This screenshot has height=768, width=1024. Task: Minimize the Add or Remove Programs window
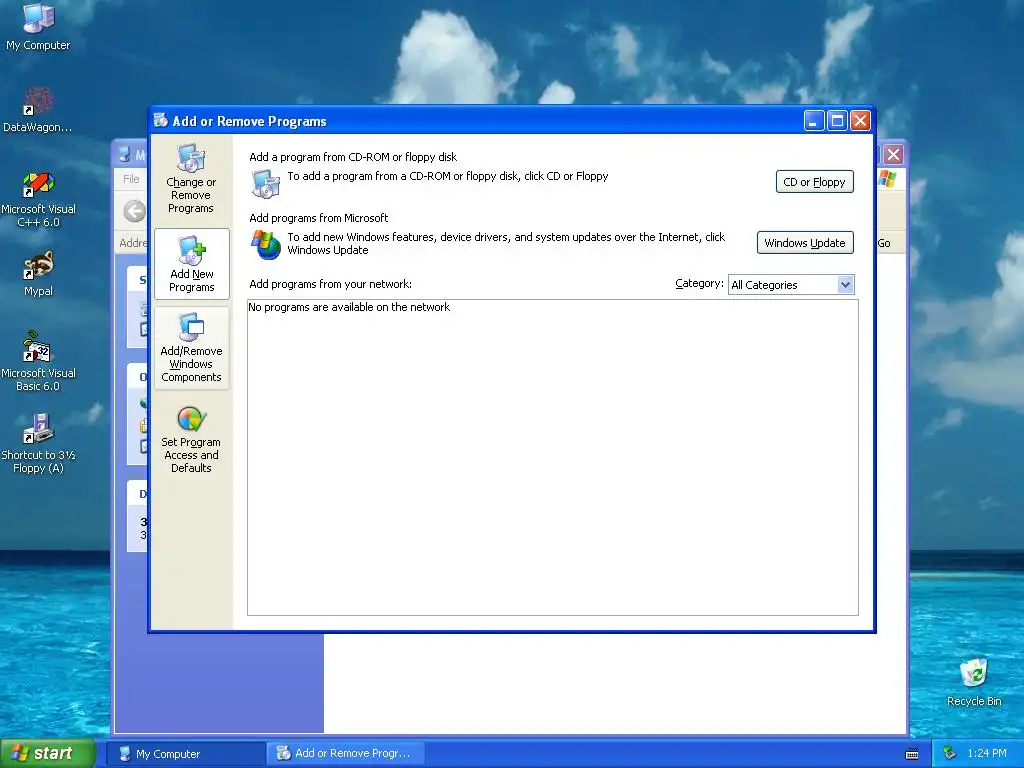[x=814, y=121]
